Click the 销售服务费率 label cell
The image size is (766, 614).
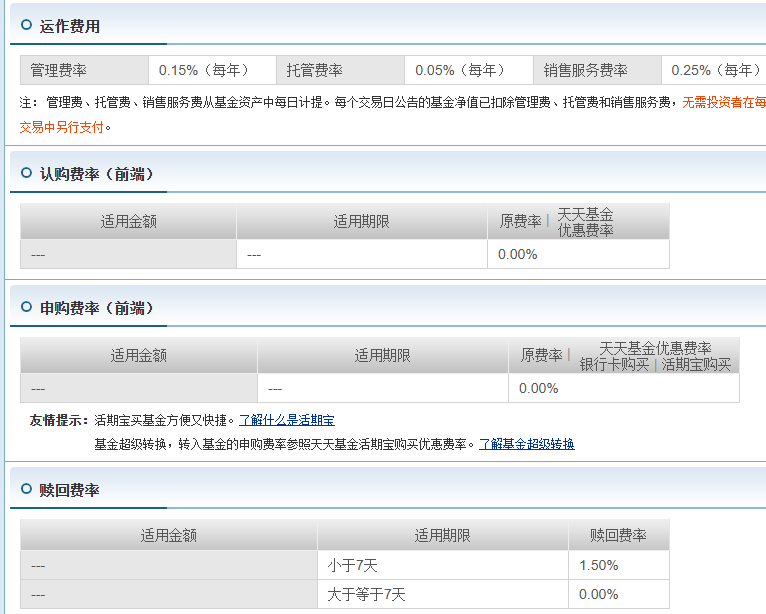597,70
